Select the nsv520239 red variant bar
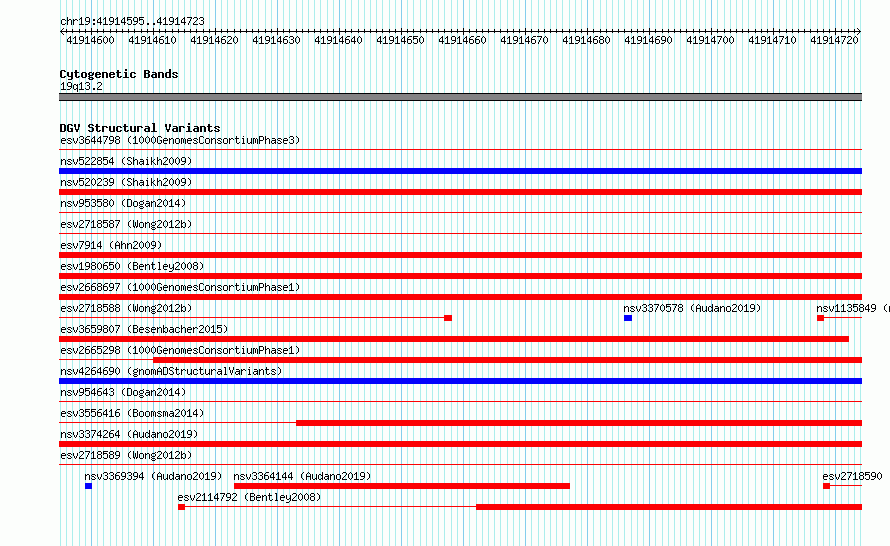The image size is (890, 546). [x=460, y=192]
